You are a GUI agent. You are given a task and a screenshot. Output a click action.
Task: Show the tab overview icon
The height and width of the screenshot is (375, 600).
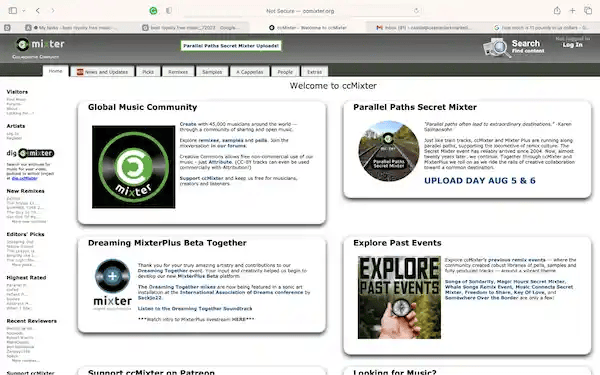(x=588, y=11)
